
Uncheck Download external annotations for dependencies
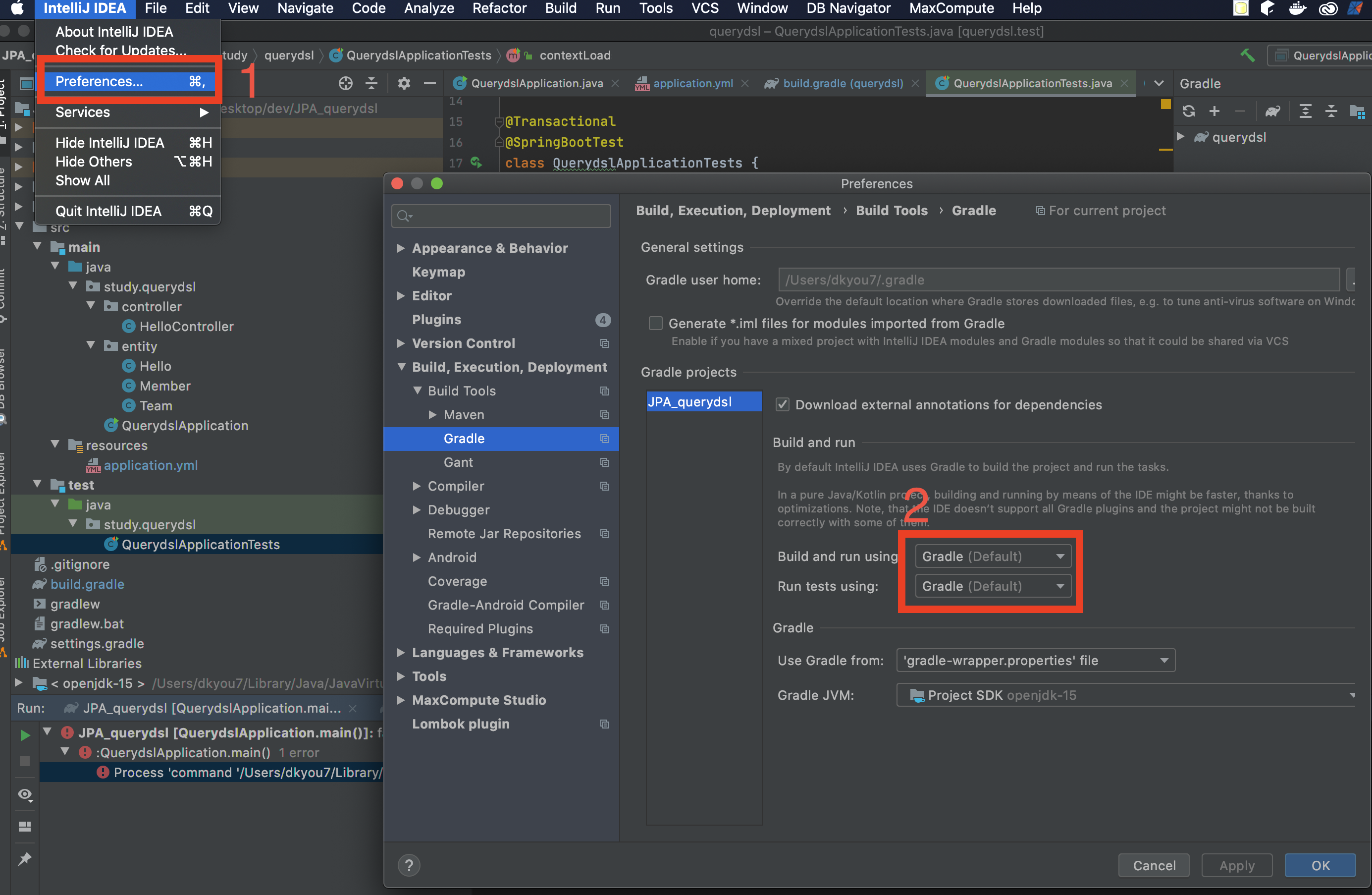coord(782,404)
